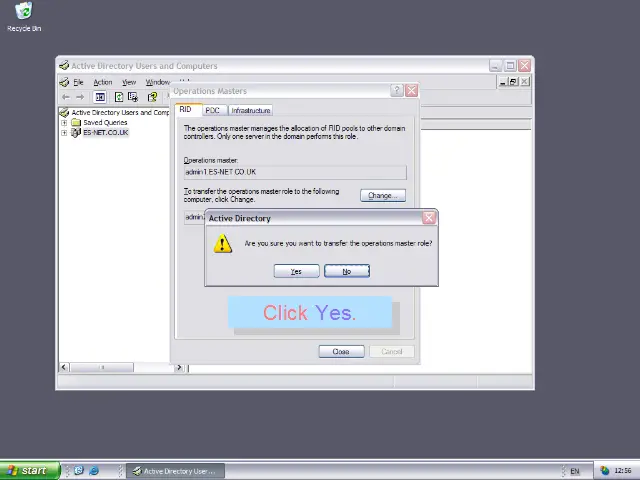Minimize the Active Directory Users and Computers window
640x480 pixels.
496,66
